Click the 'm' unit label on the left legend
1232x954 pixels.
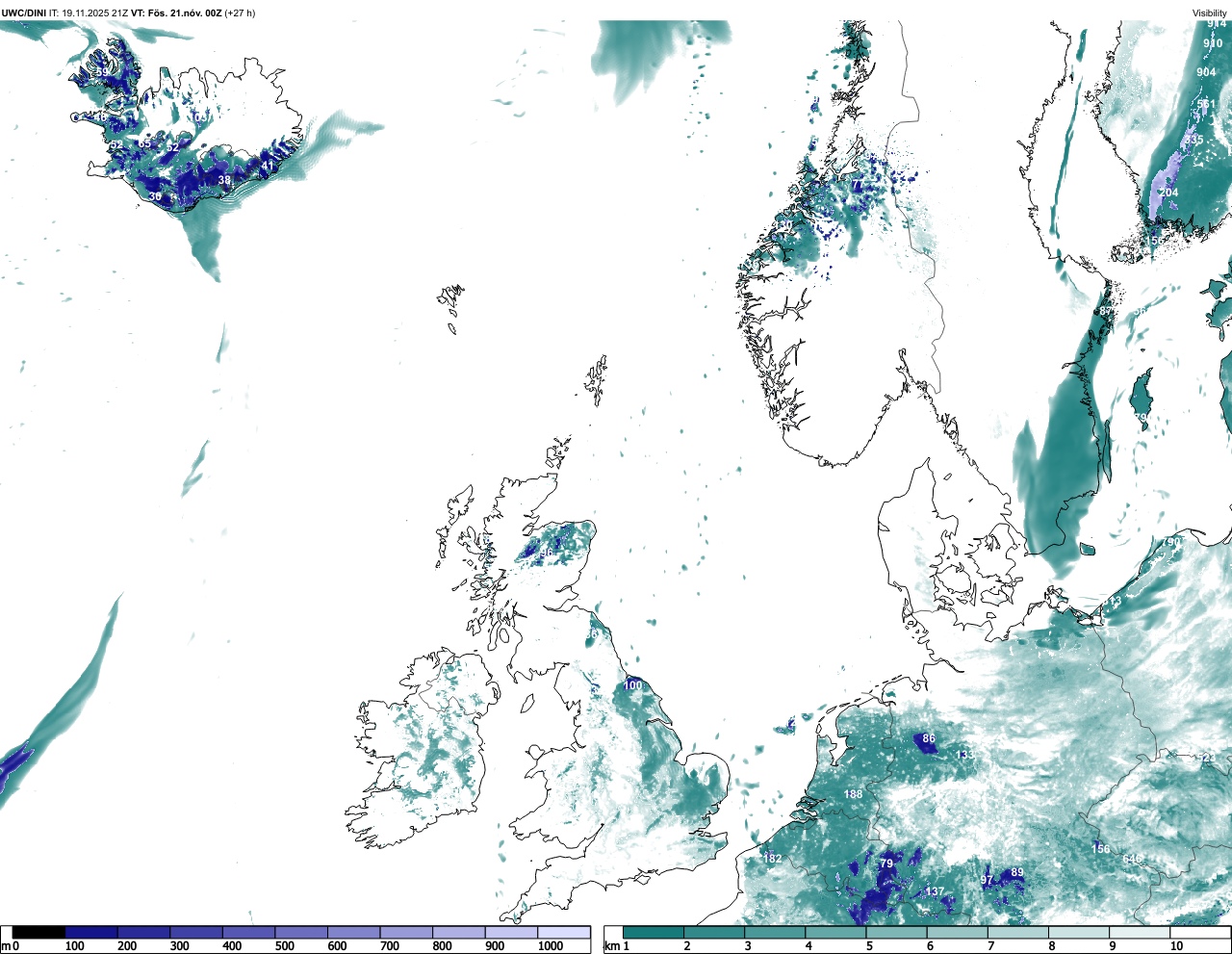6,946
